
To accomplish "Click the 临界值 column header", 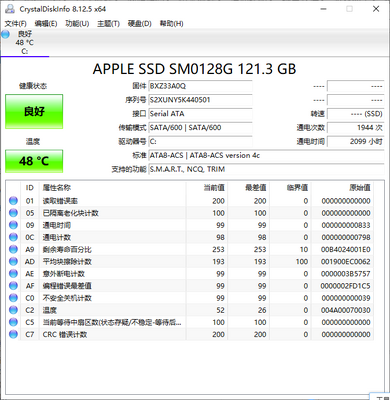I will click(290, 188).
